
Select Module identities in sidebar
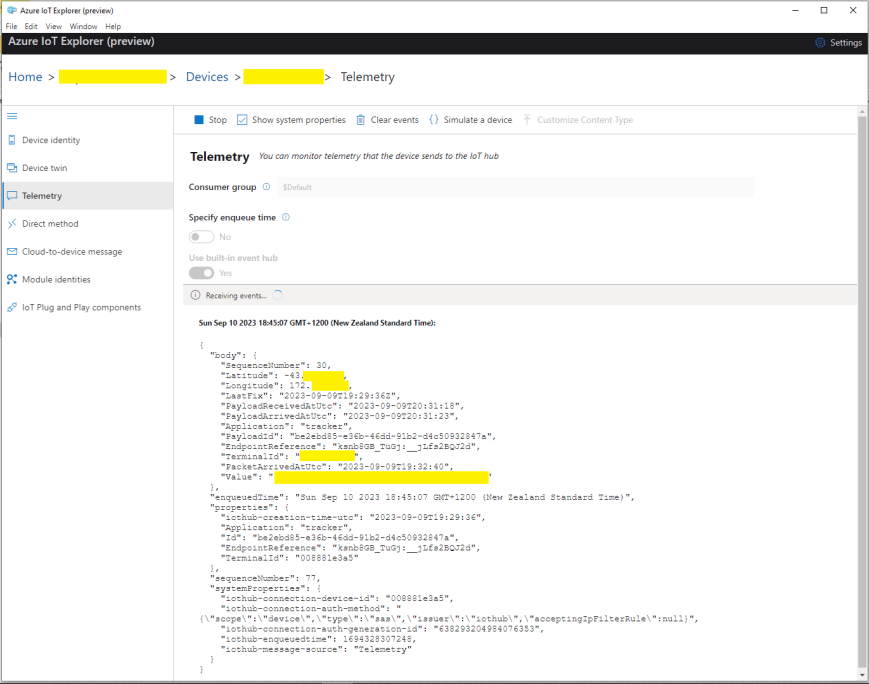(x=89, y=279)
